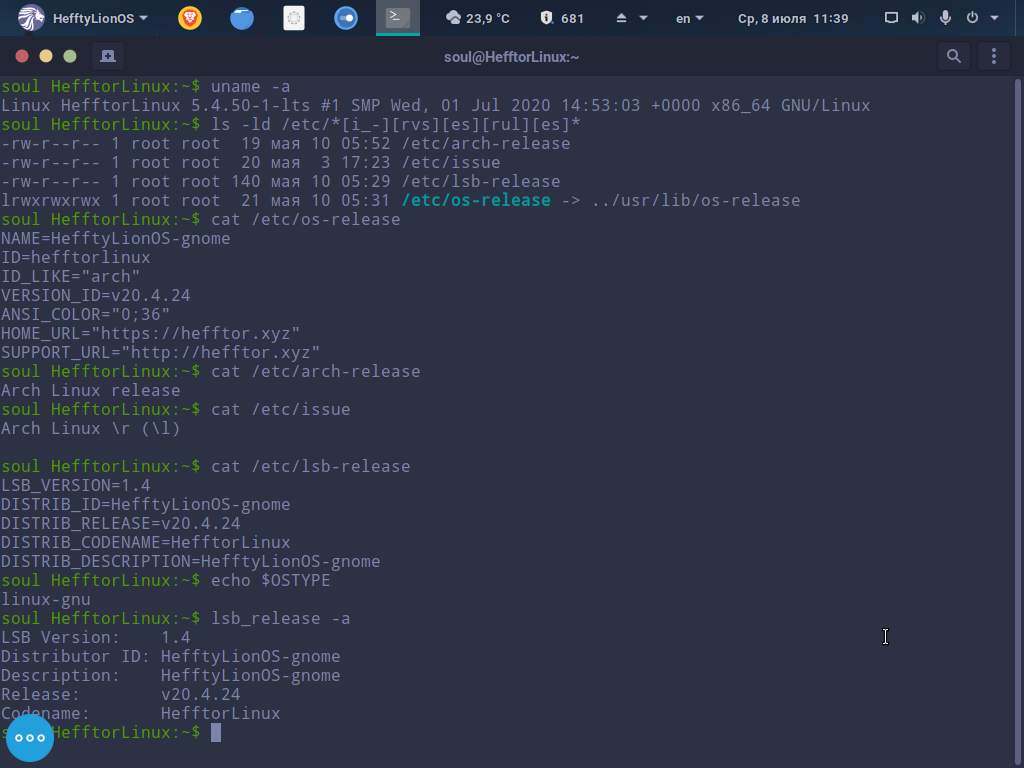This screenshot has width=1024, height=768.
Task: Open the white settings gear app icon
Action: click(x=294, y=18)
